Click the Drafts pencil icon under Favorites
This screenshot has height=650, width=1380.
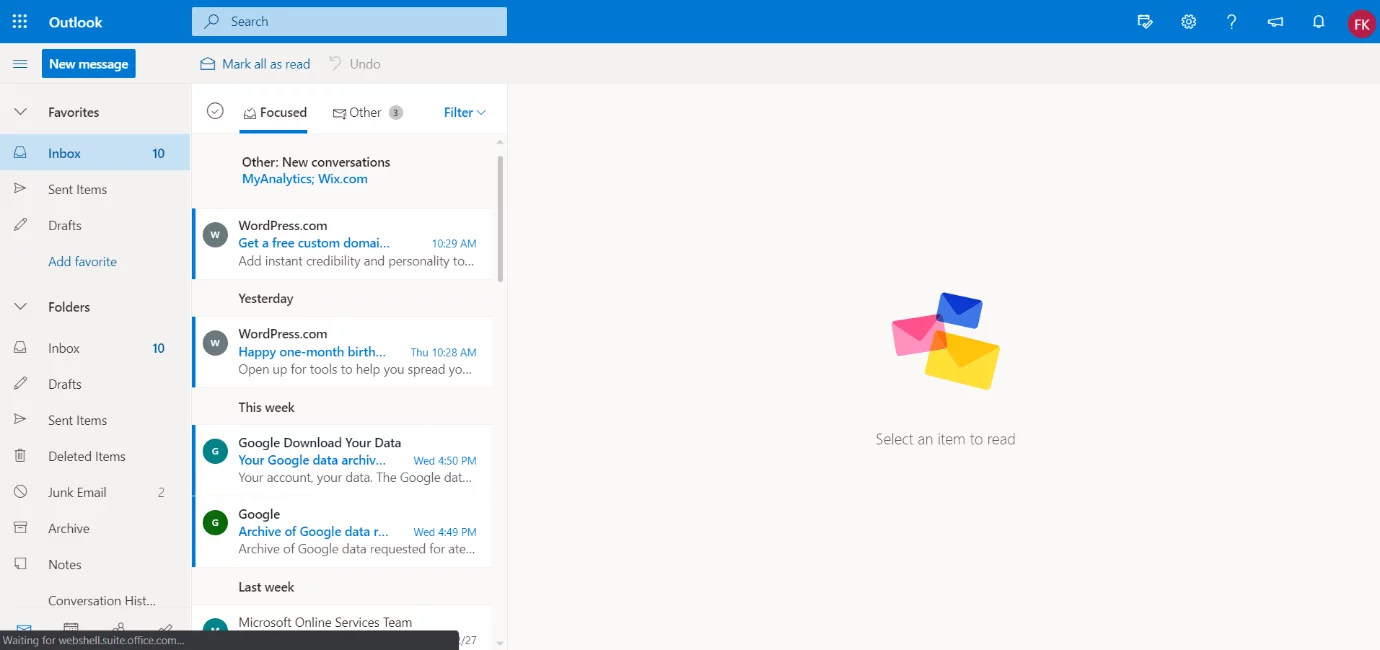(x=20, y=225)
